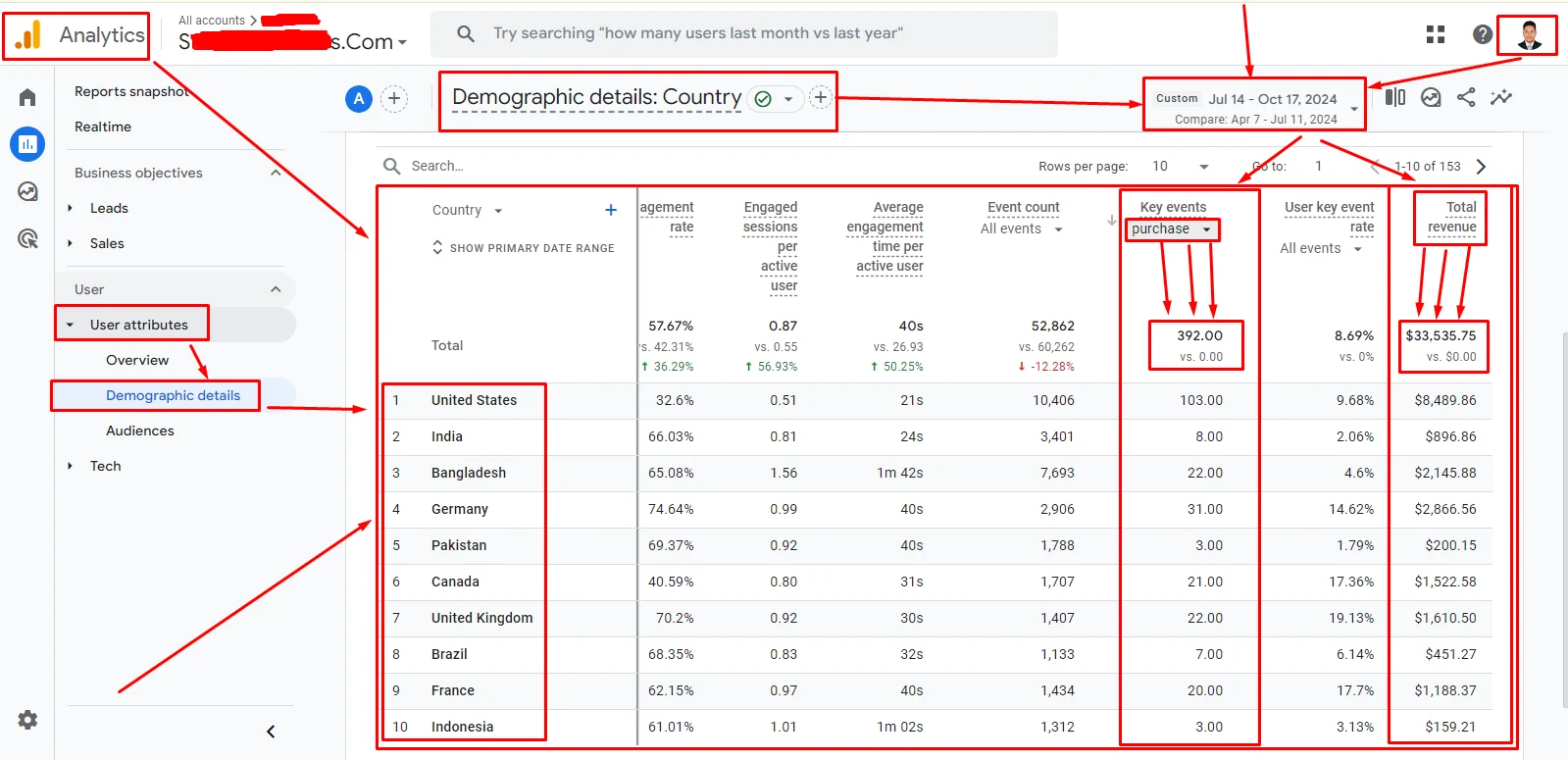Image resolution: width=1568 pixels, height=760 pixels.
Task: Collapse the left navigation panel
Action: click(271, 732)
